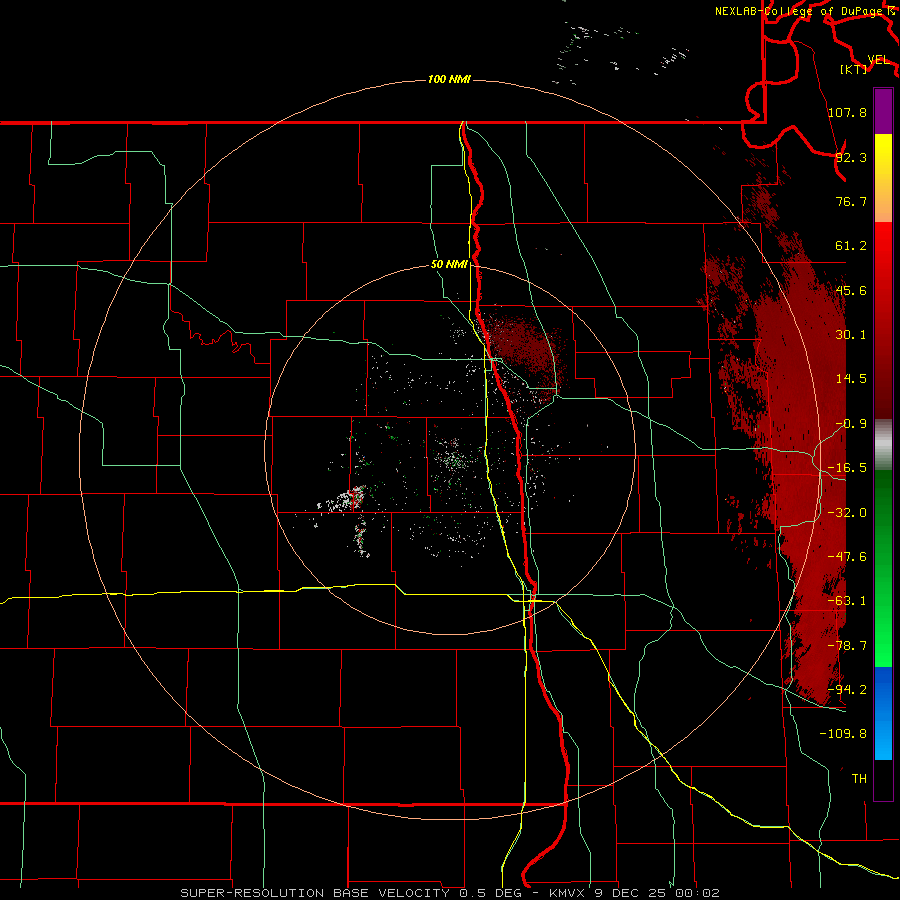Select the purple segment of the color bar

tap(883, 111)
